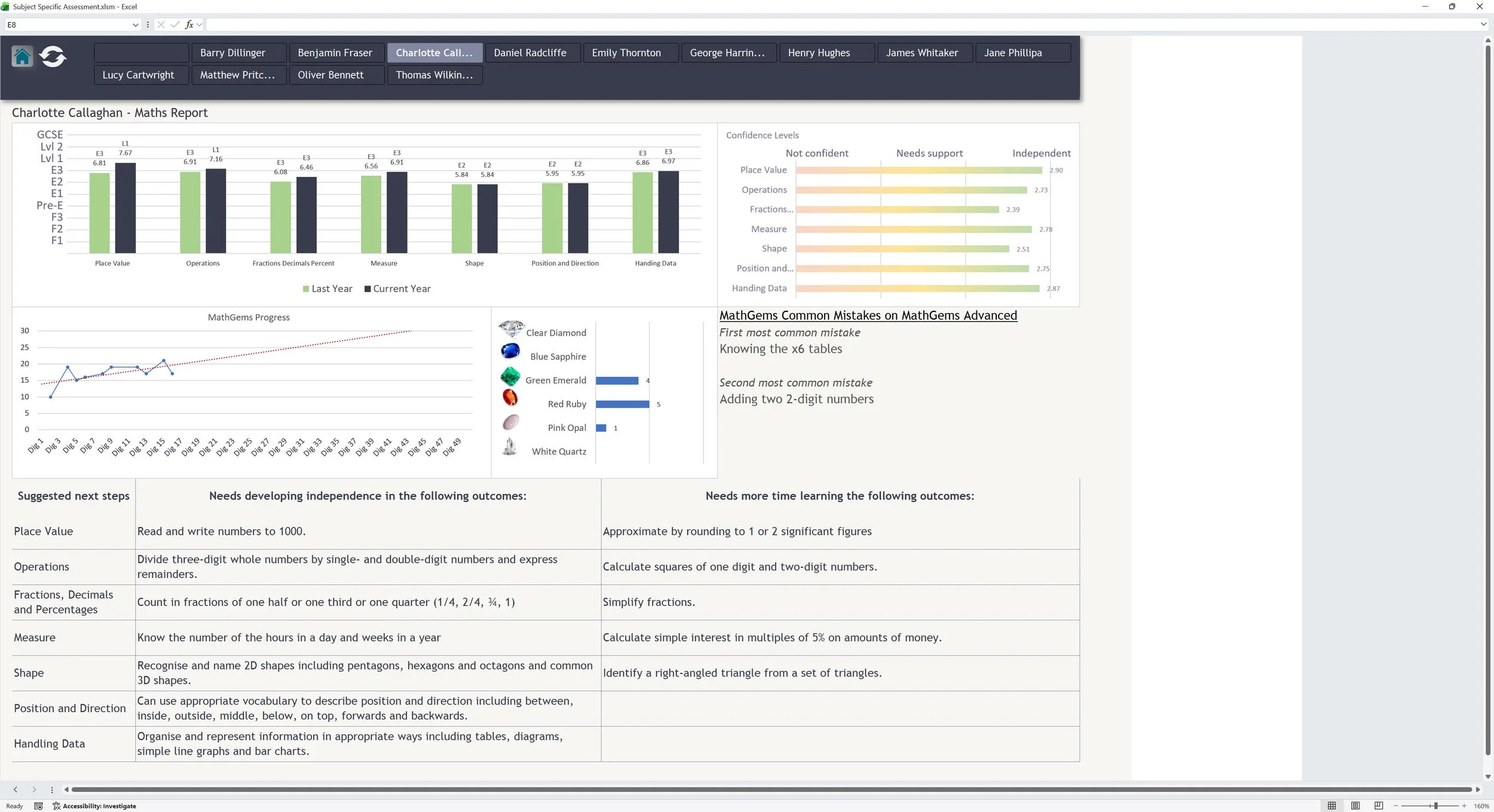The image size is (1494, 812).
Task: Open the Insert Function fx button
Action: 189,24
